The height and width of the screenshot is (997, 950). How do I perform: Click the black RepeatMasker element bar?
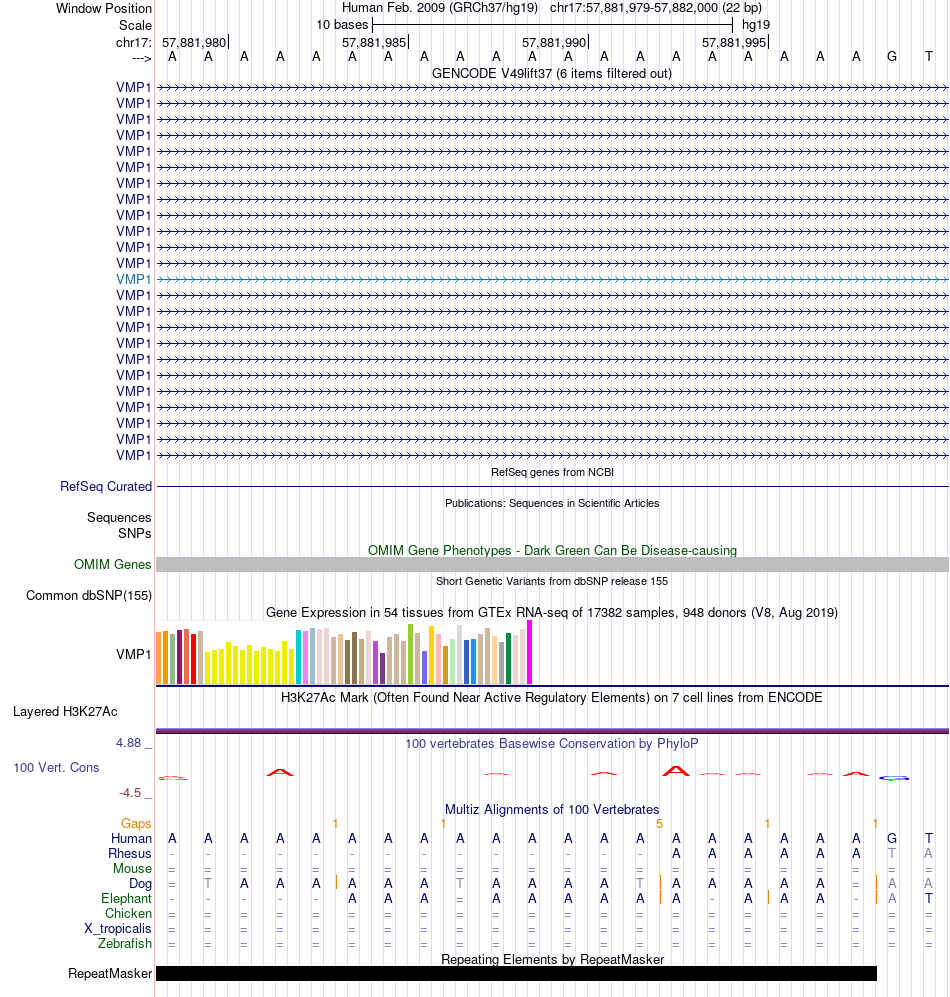click(x=516, y=973)
